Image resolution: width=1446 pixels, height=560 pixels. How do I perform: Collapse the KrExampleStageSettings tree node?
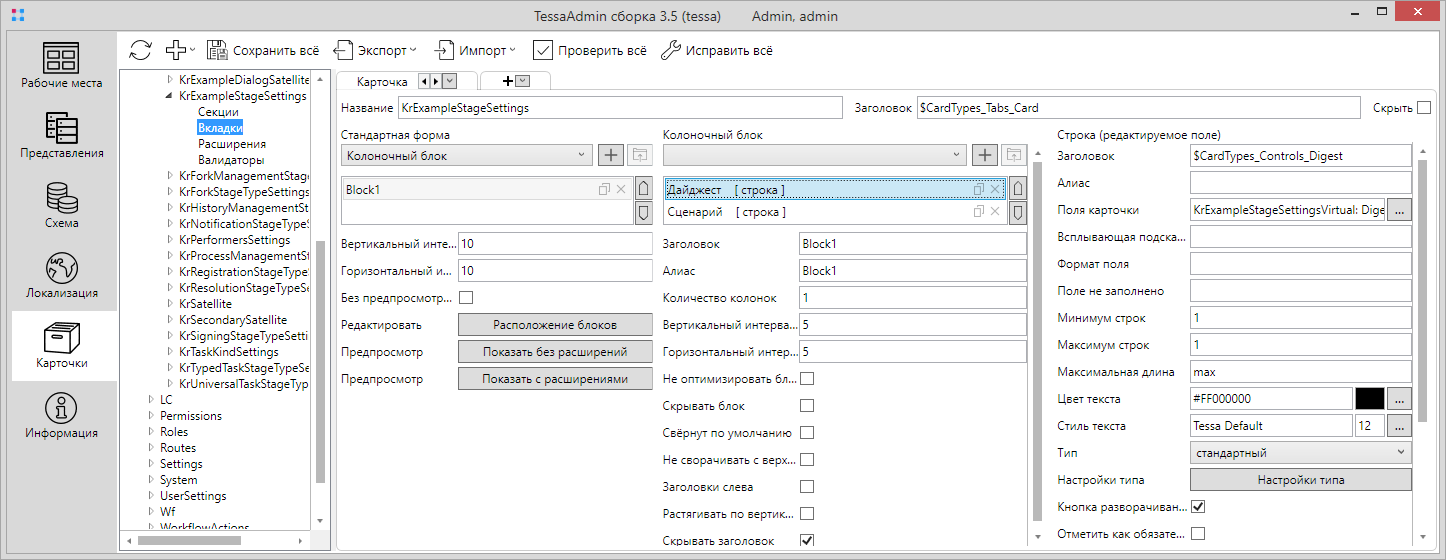pos(169,96)
